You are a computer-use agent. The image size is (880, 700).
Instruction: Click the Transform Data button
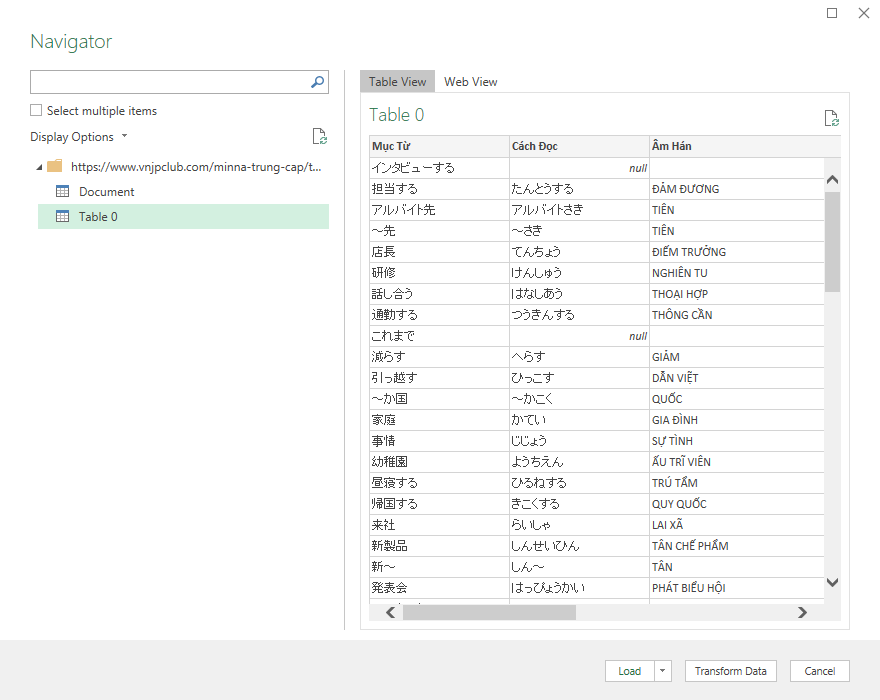(x=730, y=671)
